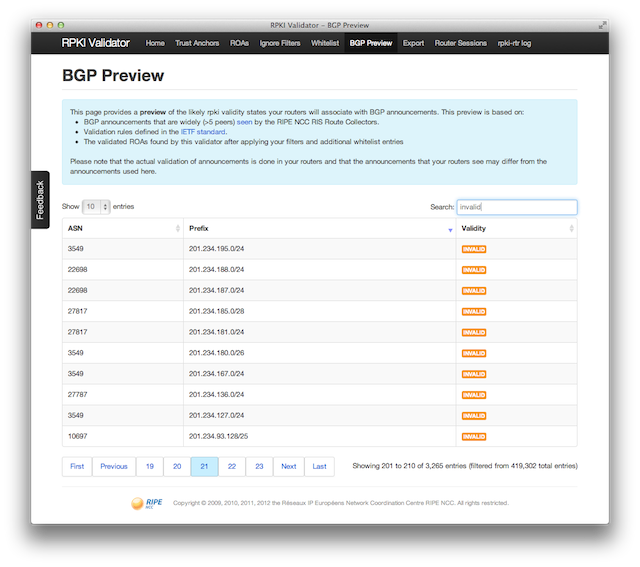Click the Prefix column sort arrow
640x567 pixels.
450,229
